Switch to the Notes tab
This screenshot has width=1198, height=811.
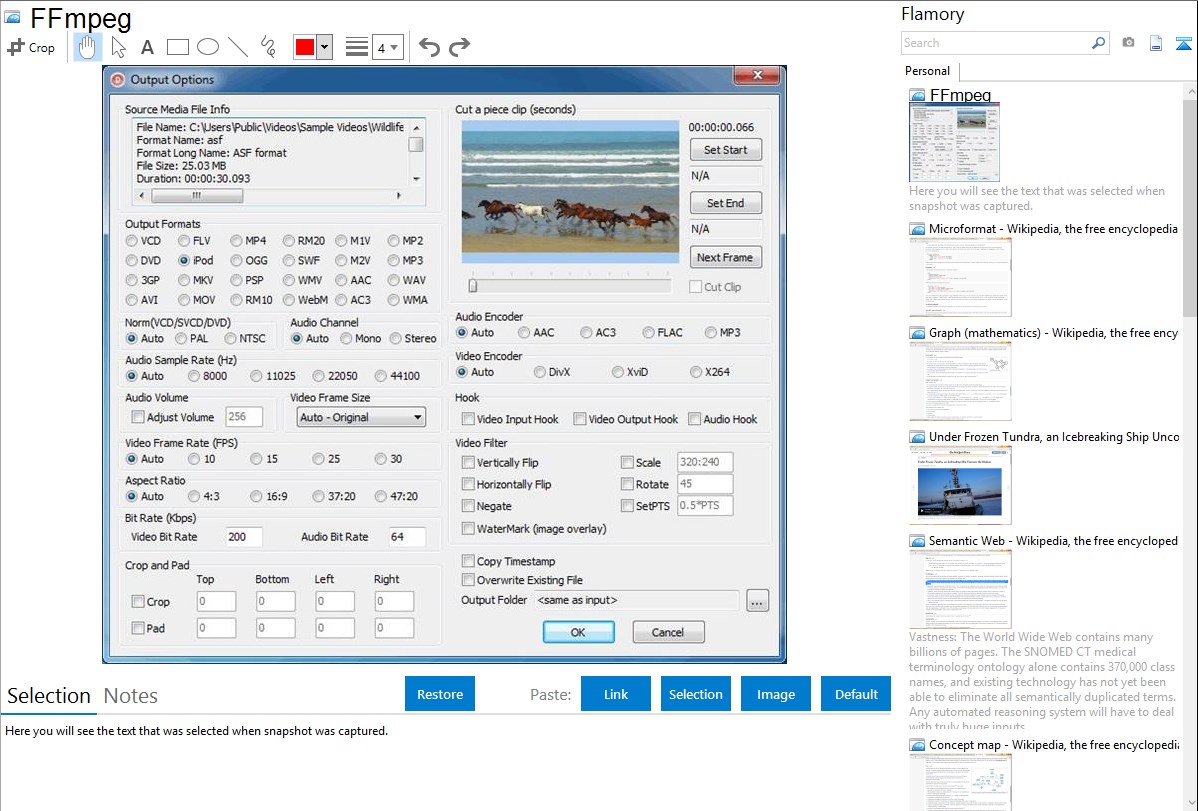point(130,696)
